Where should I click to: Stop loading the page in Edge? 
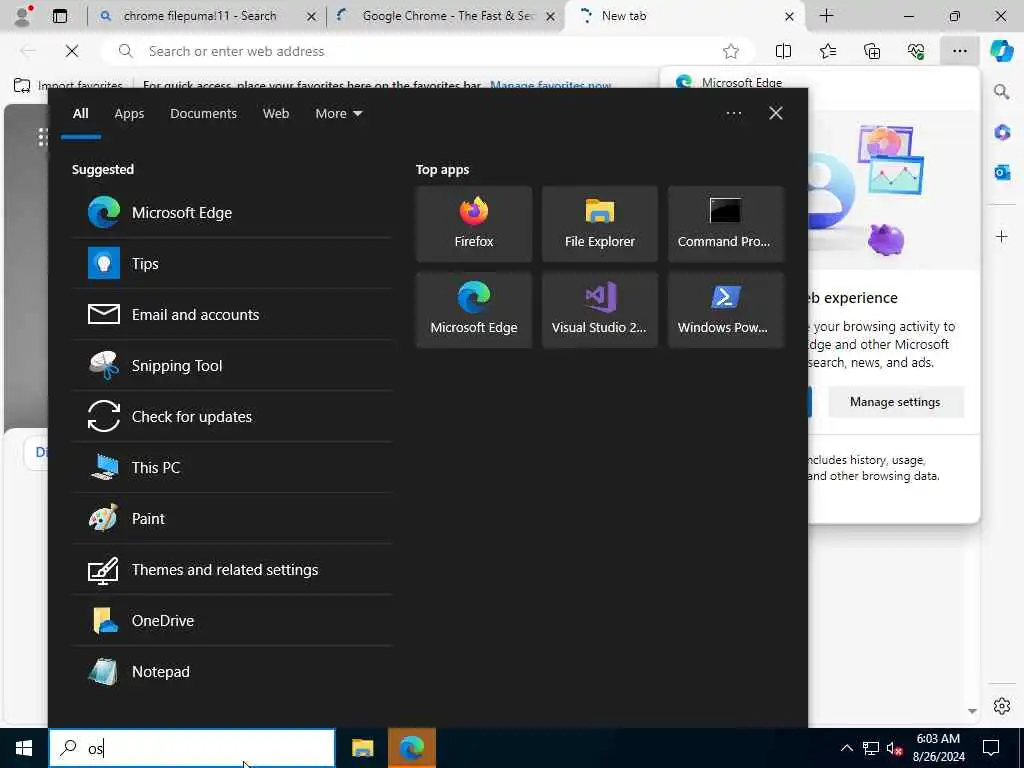pos(72,51)
